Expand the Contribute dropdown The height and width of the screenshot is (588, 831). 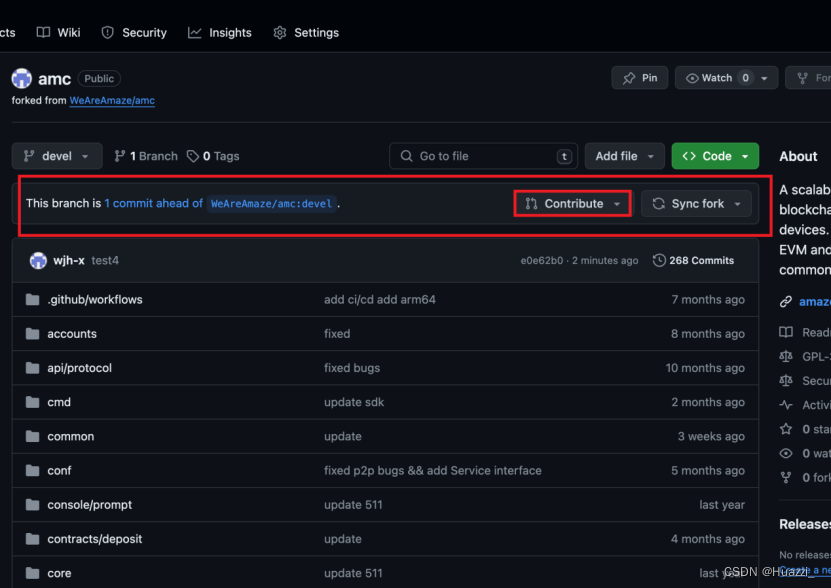(x=571, y=203)
